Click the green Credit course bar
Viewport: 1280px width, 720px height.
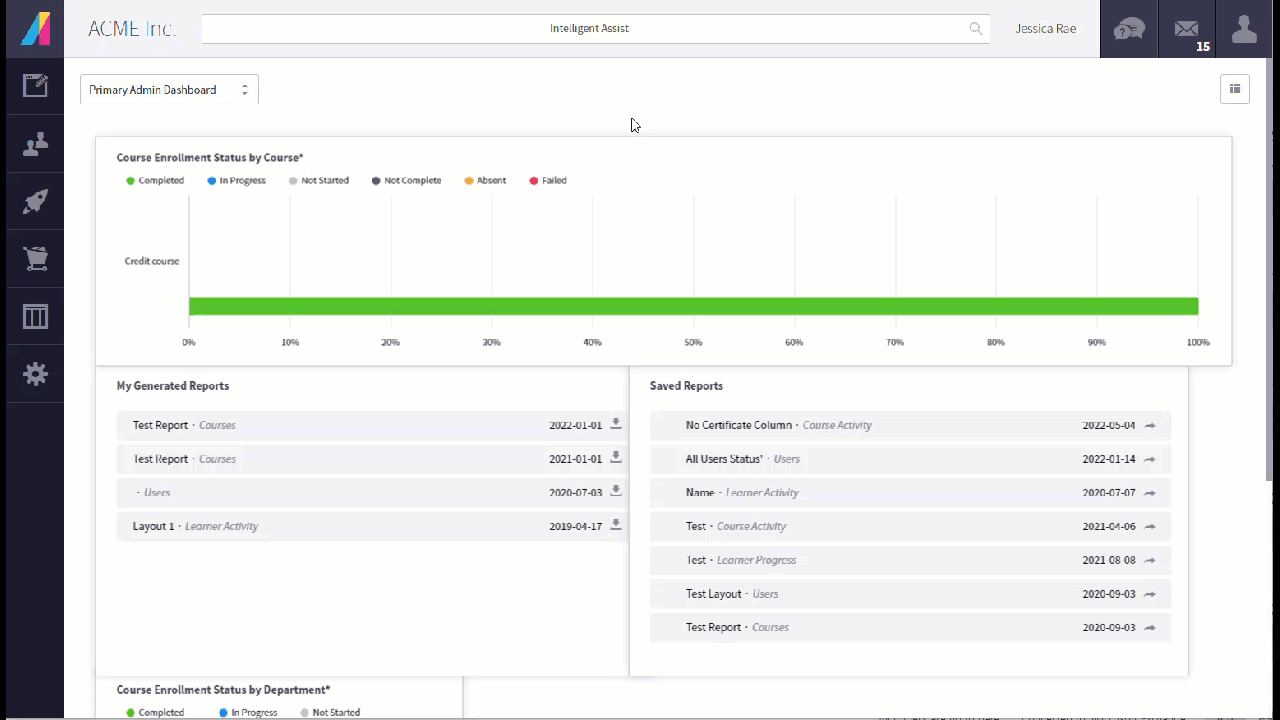click(693, 306)
